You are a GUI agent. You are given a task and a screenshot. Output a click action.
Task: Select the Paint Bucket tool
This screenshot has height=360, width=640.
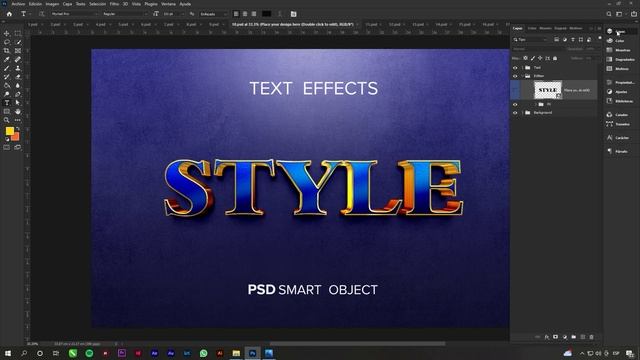(x=7, y=85)
